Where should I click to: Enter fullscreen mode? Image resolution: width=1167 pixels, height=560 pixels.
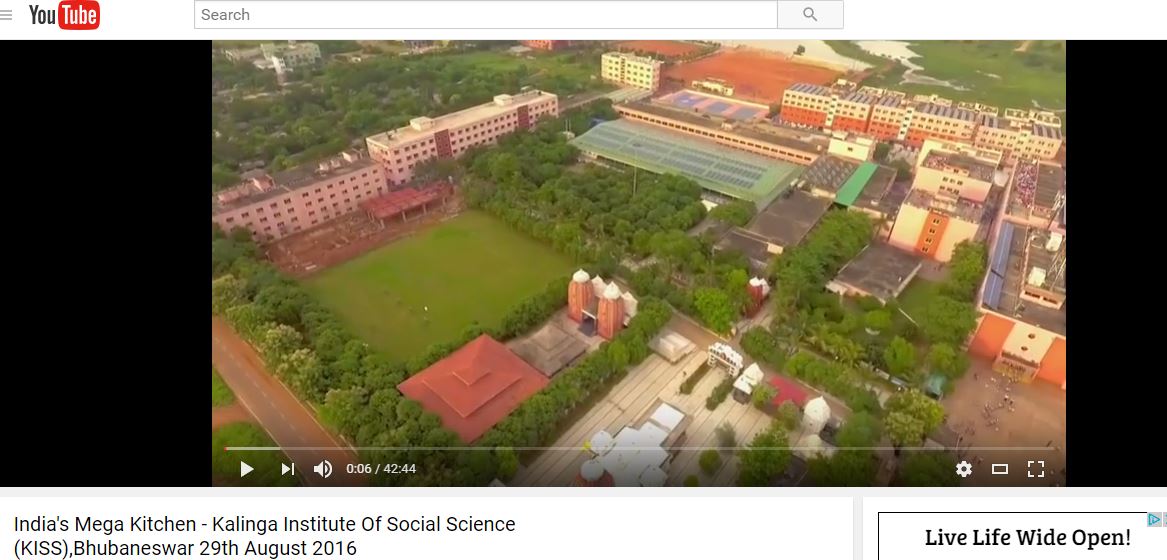coord(1035,468)
